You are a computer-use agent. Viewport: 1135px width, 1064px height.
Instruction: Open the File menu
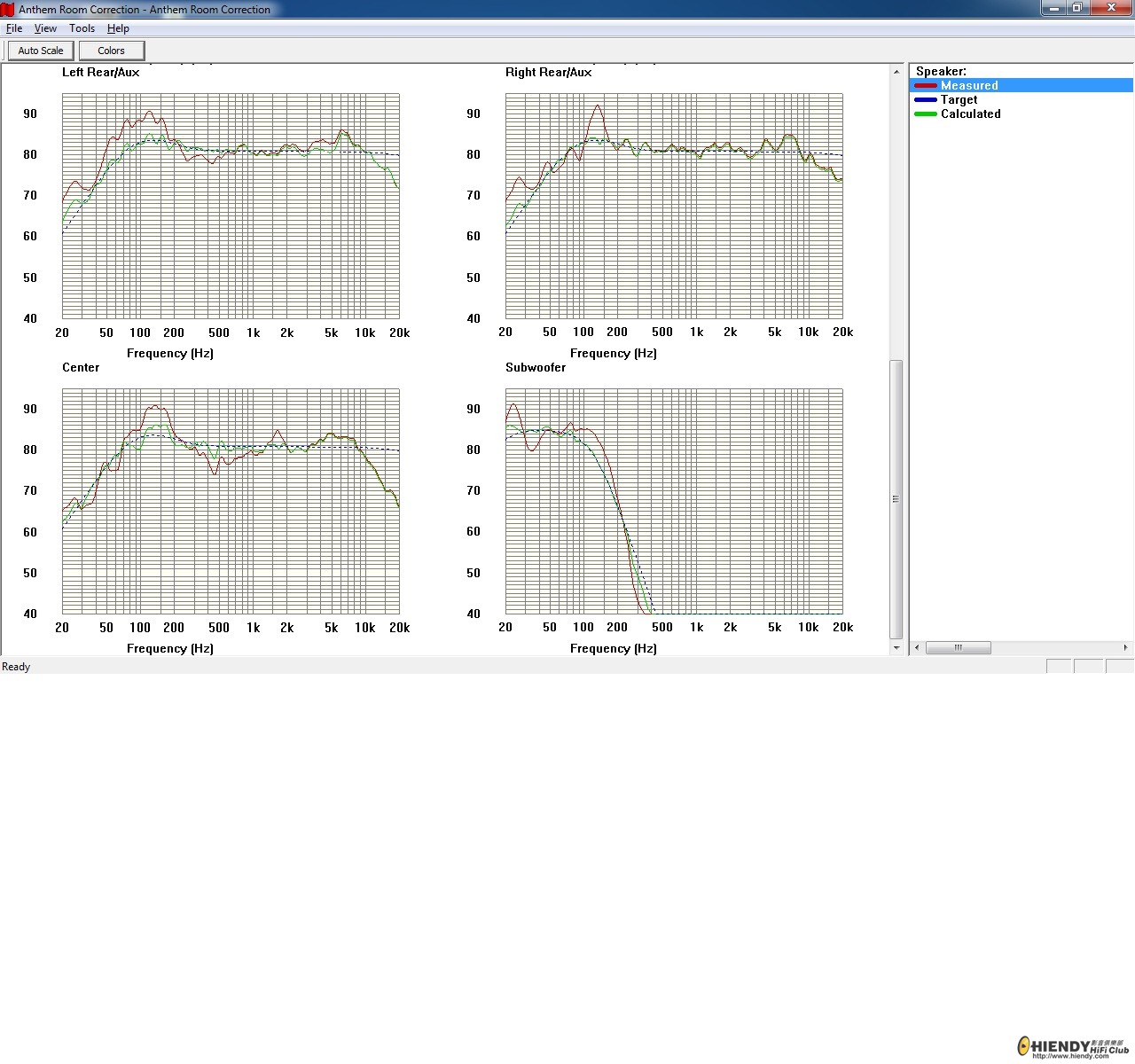[14, 28]
